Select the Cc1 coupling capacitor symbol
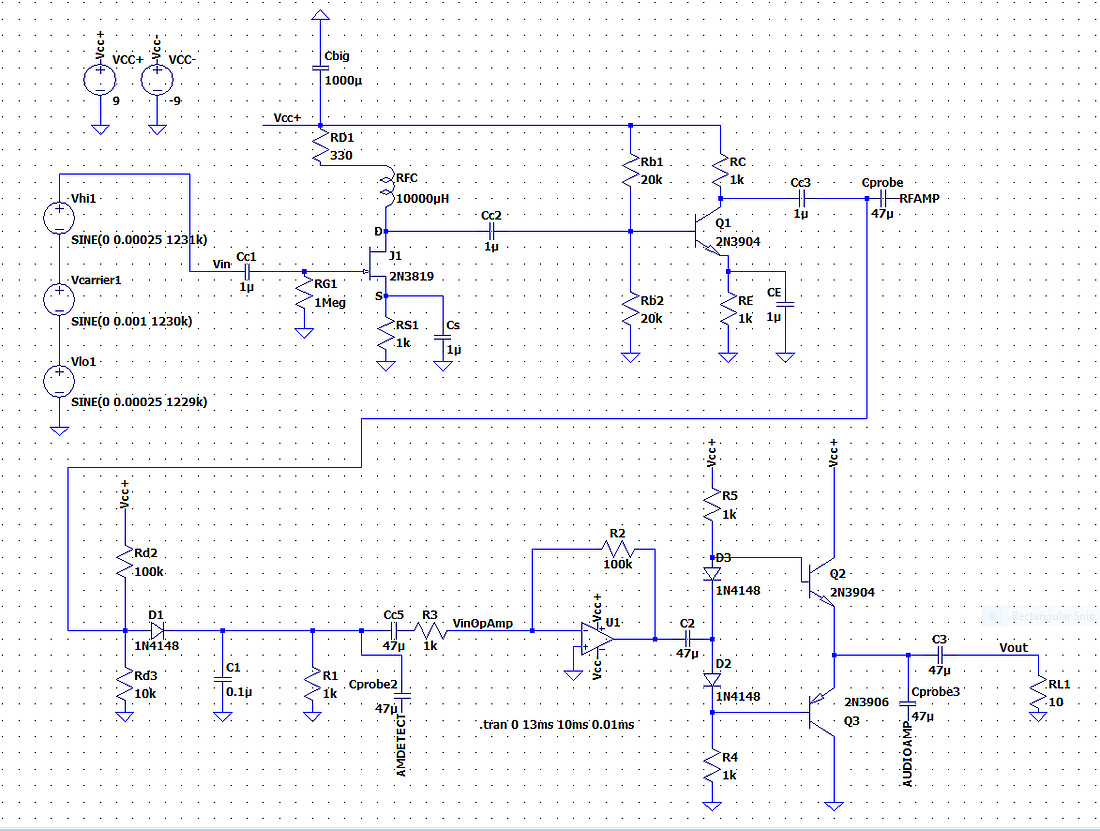1100x831 pixels. (x=247, y=271)
